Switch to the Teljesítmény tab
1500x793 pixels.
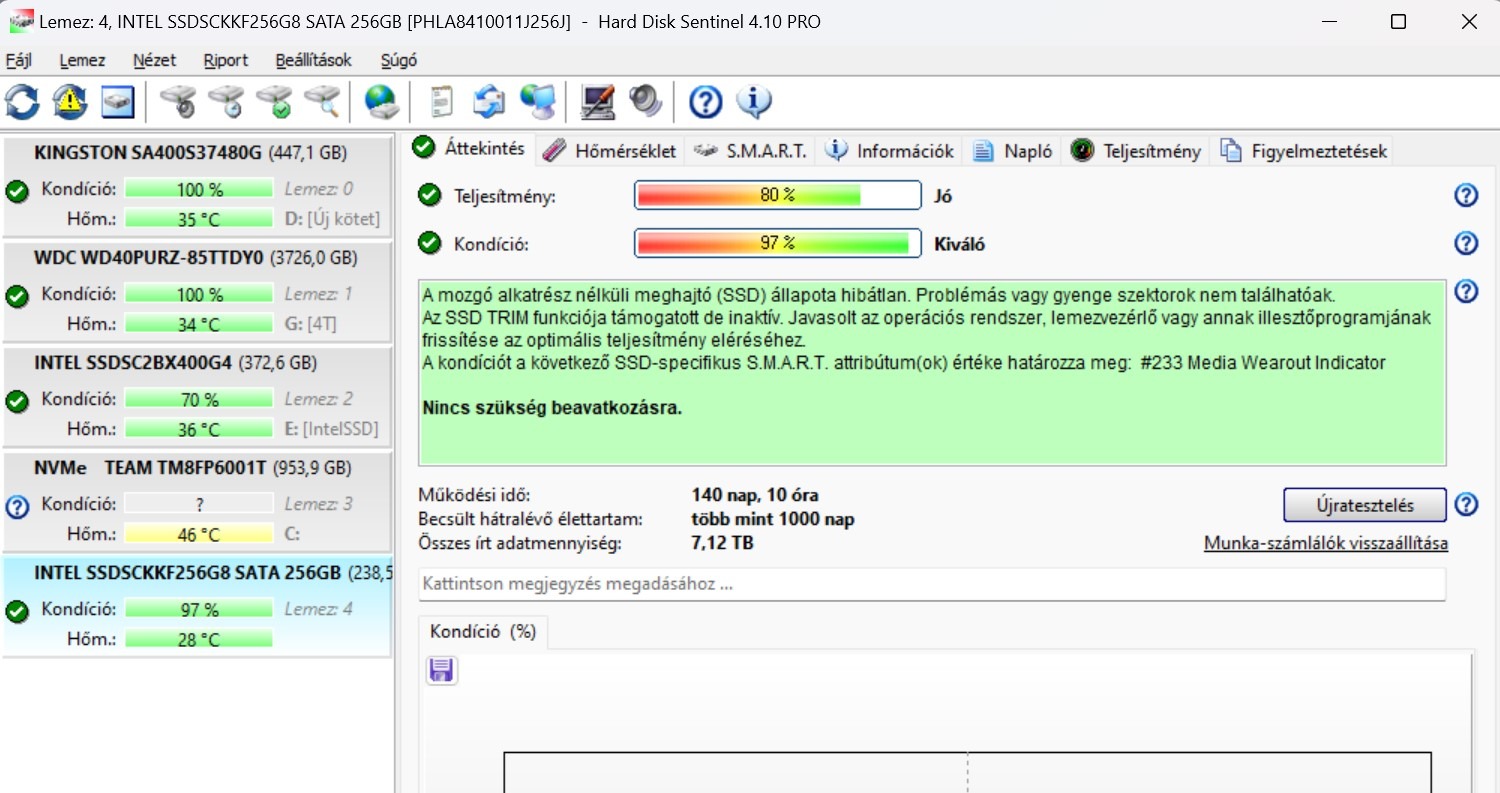1135,151
